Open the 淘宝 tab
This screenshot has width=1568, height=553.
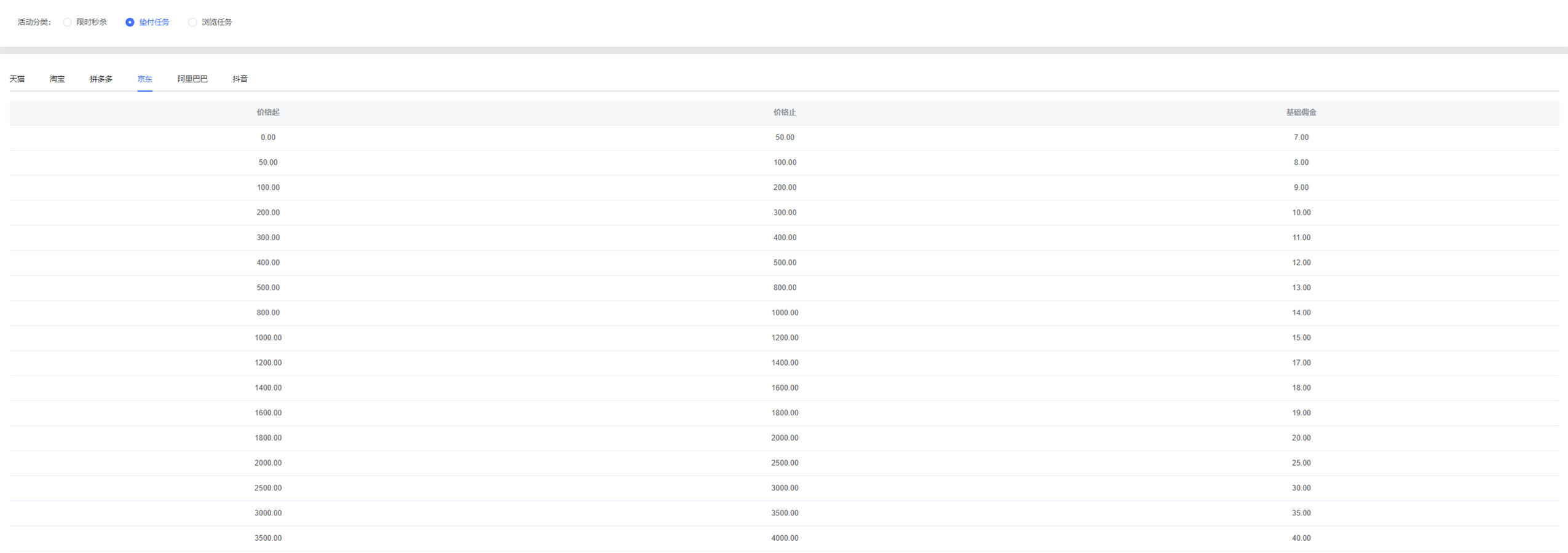[x=57, y=79]
